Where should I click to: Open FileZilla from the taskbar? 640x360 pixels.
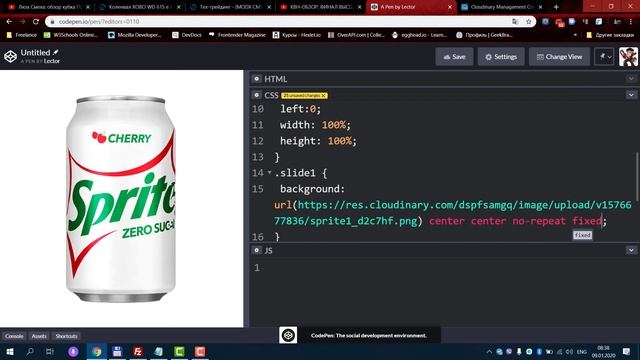138,351
